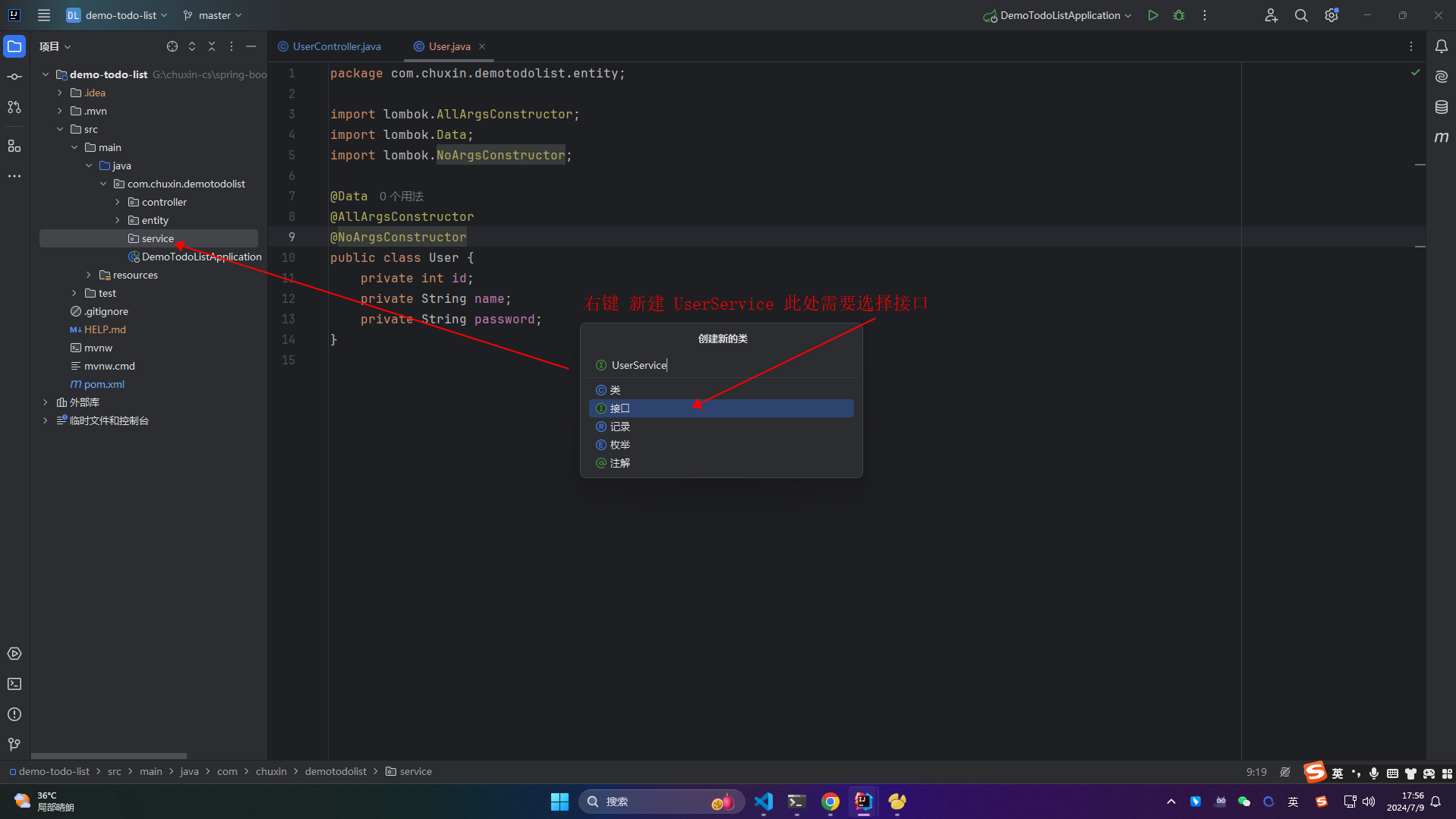Screen dimensions: 1456x819
Task: Open the Terminal tool window
Action: pos(14,684)
